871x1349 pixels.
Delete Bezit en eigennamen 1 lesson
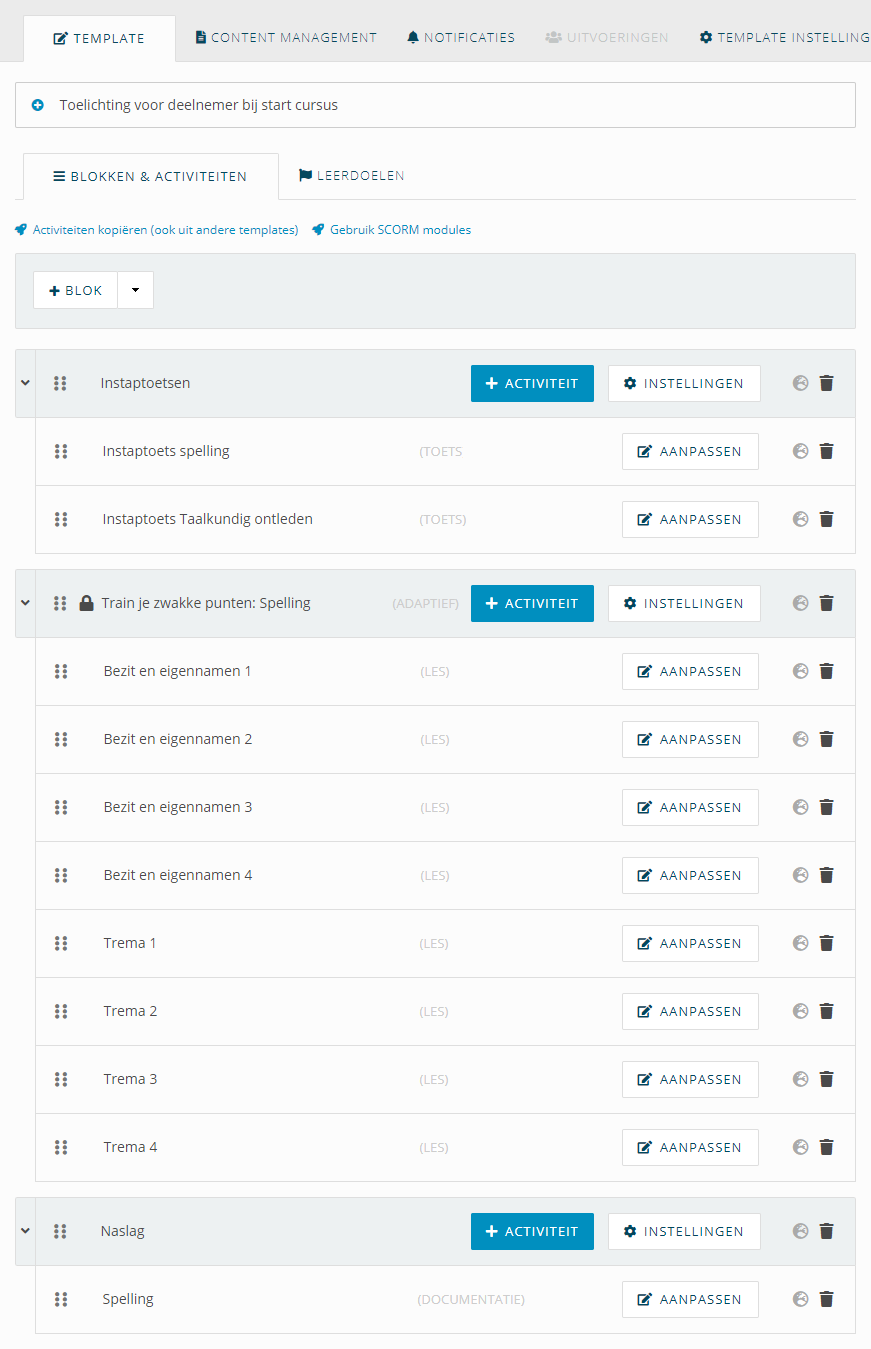(826, 671)
